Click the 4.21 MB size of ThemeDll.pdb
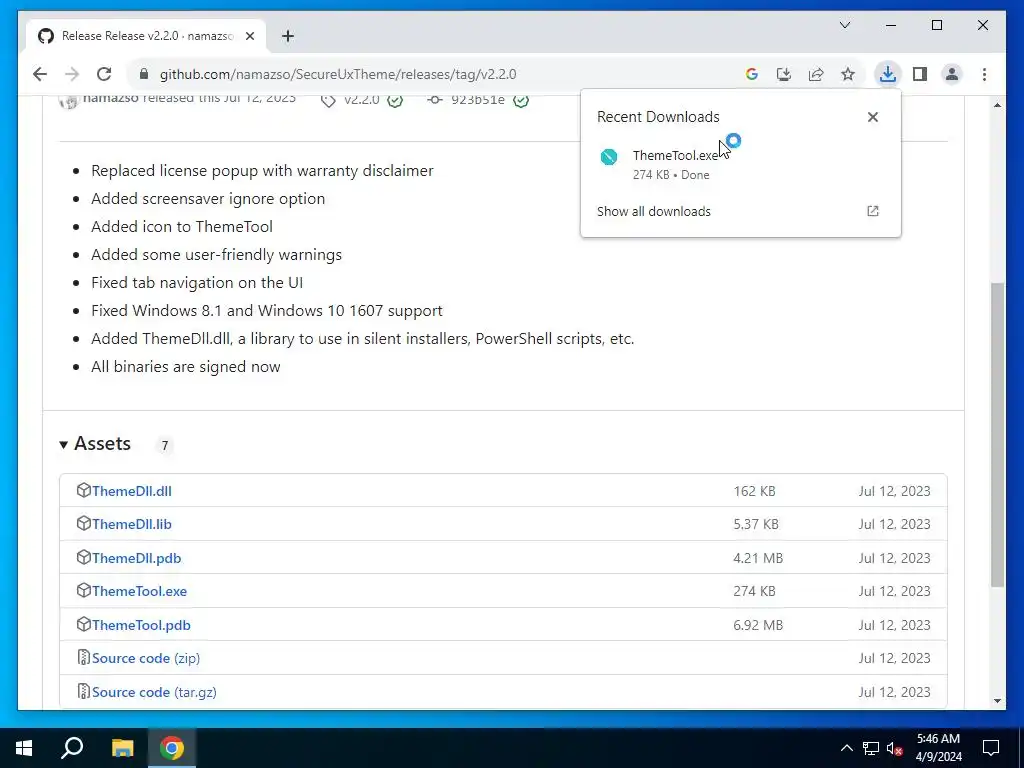This screenshot has width=1024, height=768. tap(758, 558)
